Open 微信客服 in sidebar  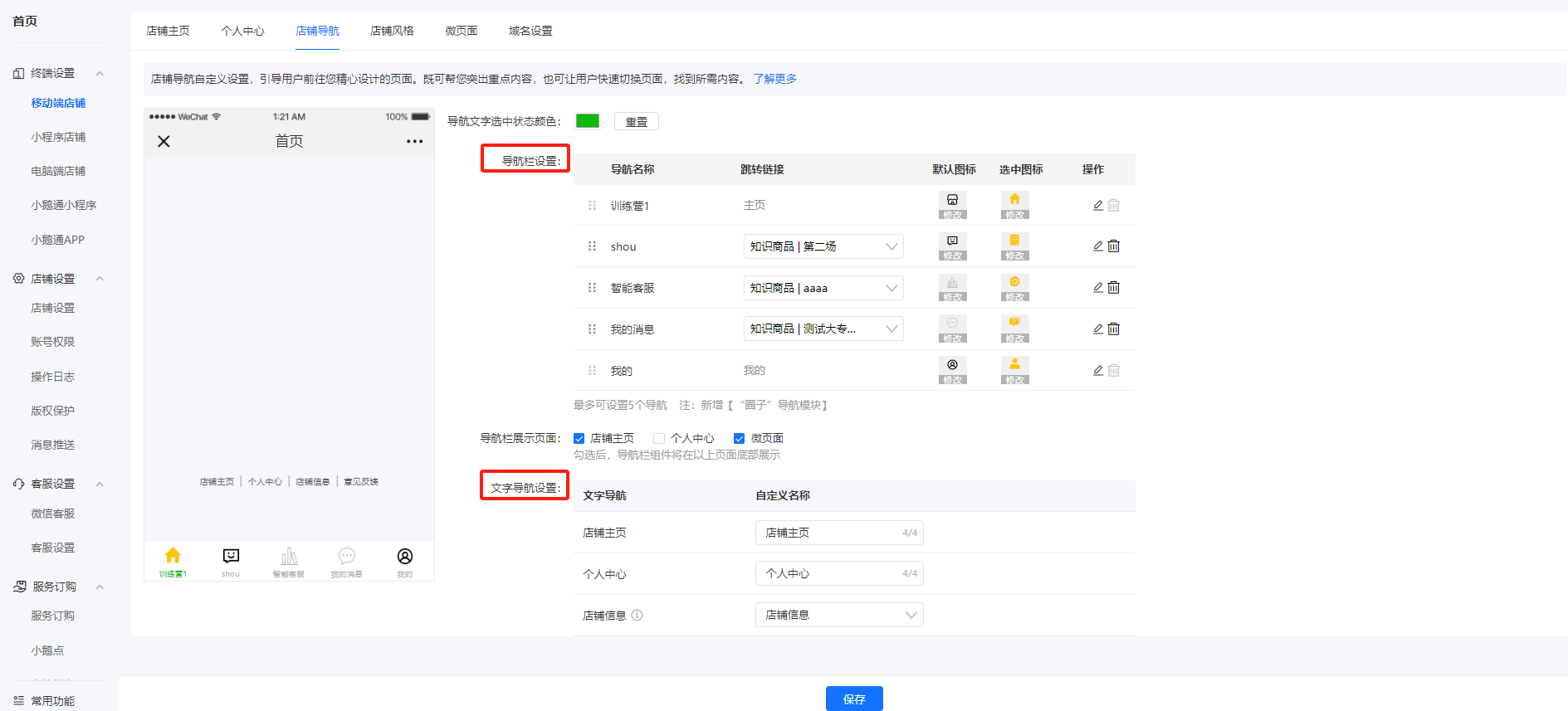point(52,514)
